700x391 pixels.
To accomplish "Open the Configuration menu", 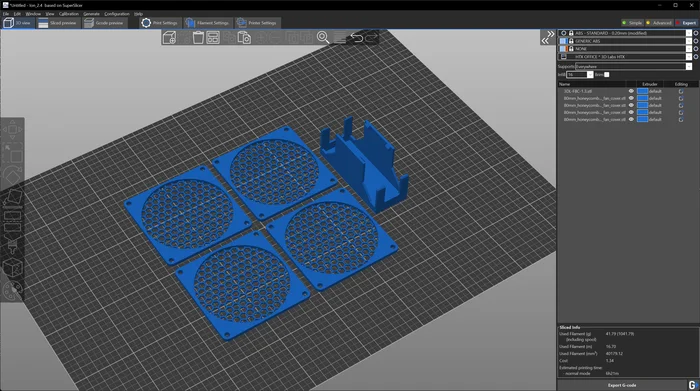I will point(117,14).
